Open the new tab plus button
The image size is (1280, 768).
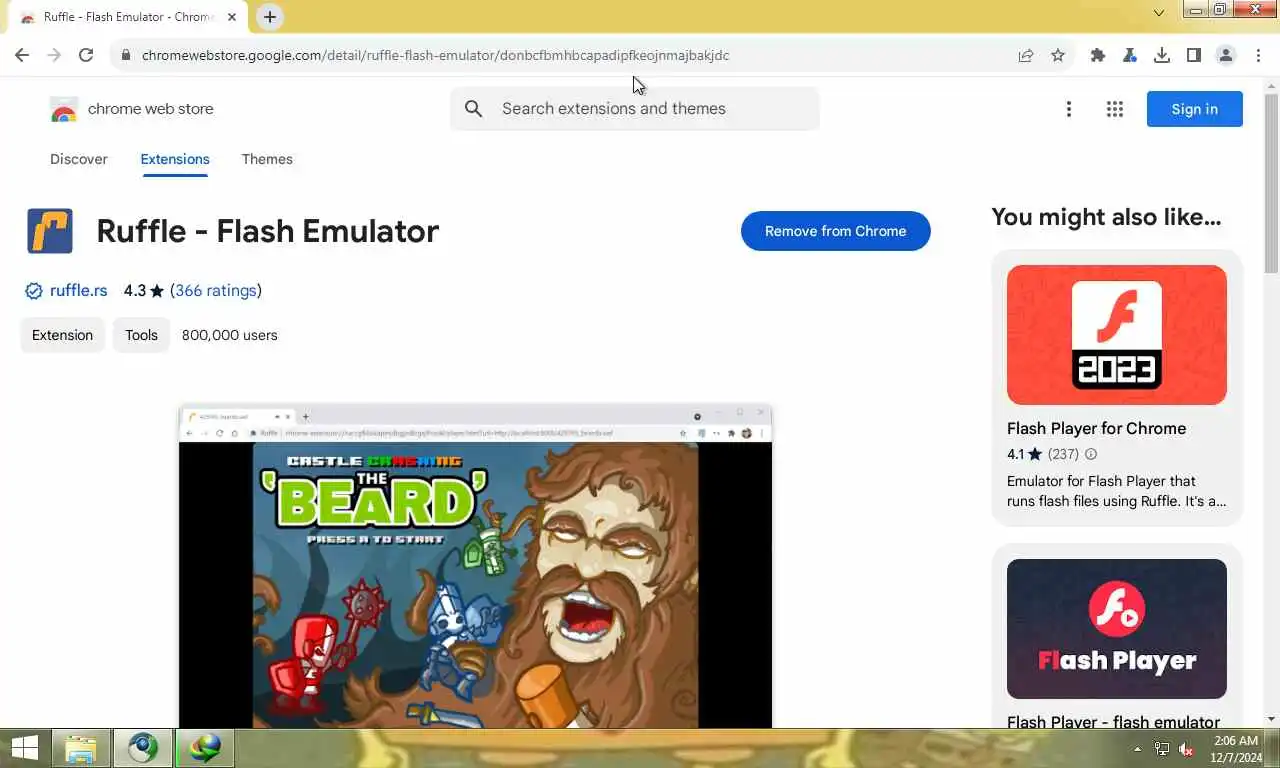[x=269, y=16]
